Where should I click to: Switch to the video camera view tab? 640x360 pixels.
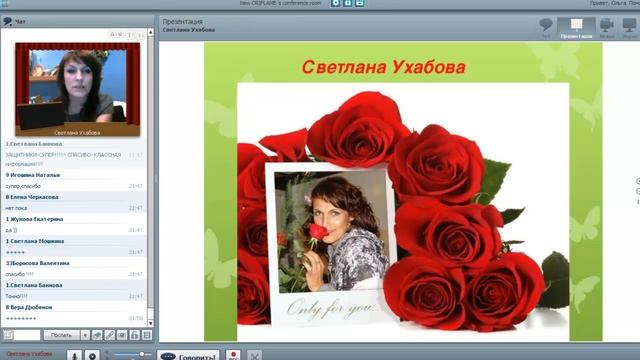607,28
